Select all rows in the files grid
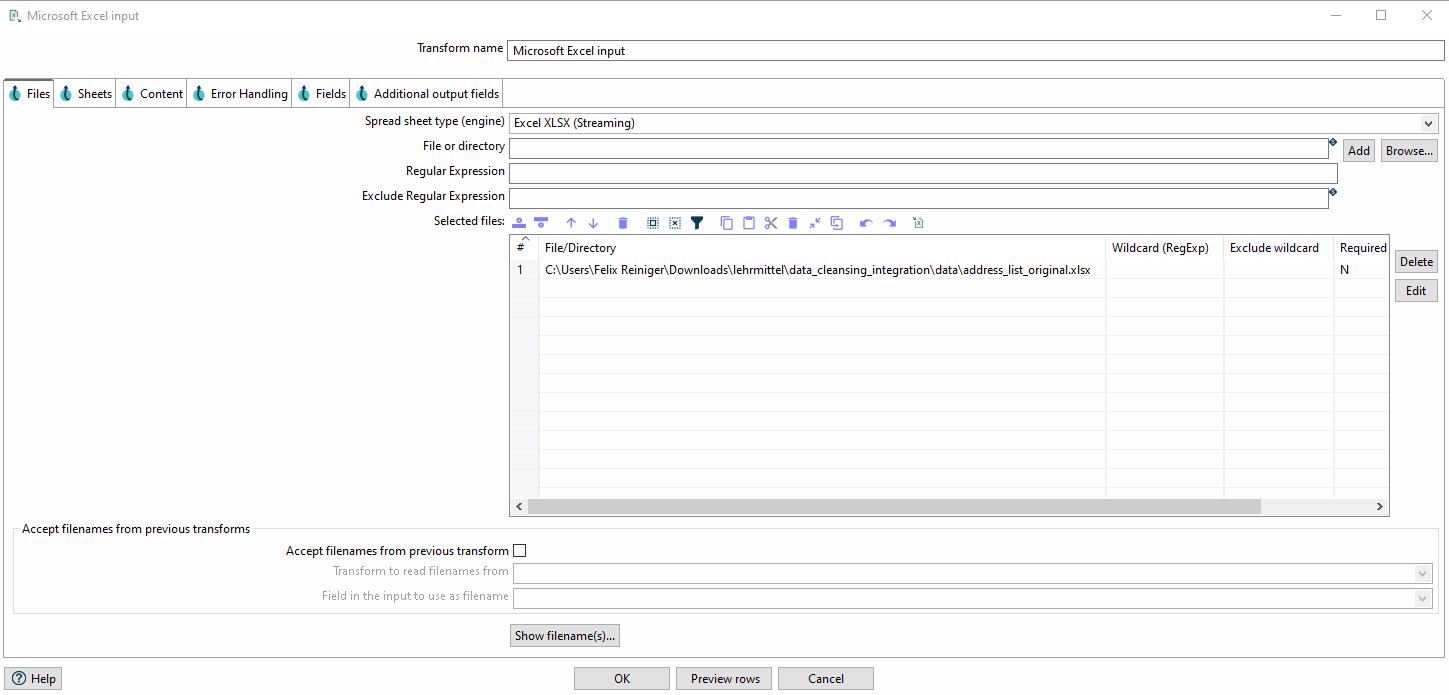This screenshot has width=1449, height=695. [653, 222]
